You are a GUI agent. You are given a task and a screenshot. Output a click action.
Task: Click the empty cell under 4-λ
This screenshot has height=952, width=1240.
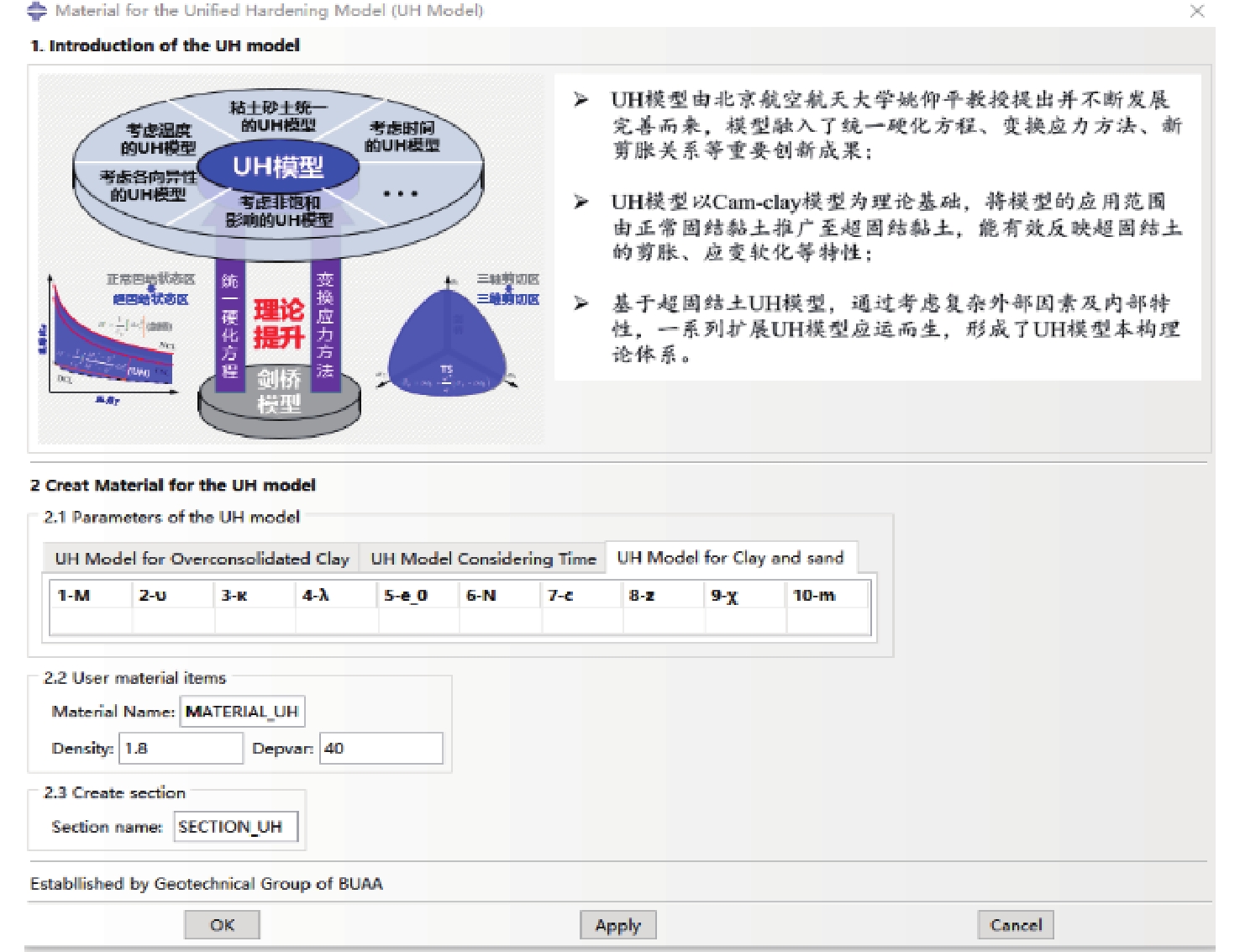336,621
